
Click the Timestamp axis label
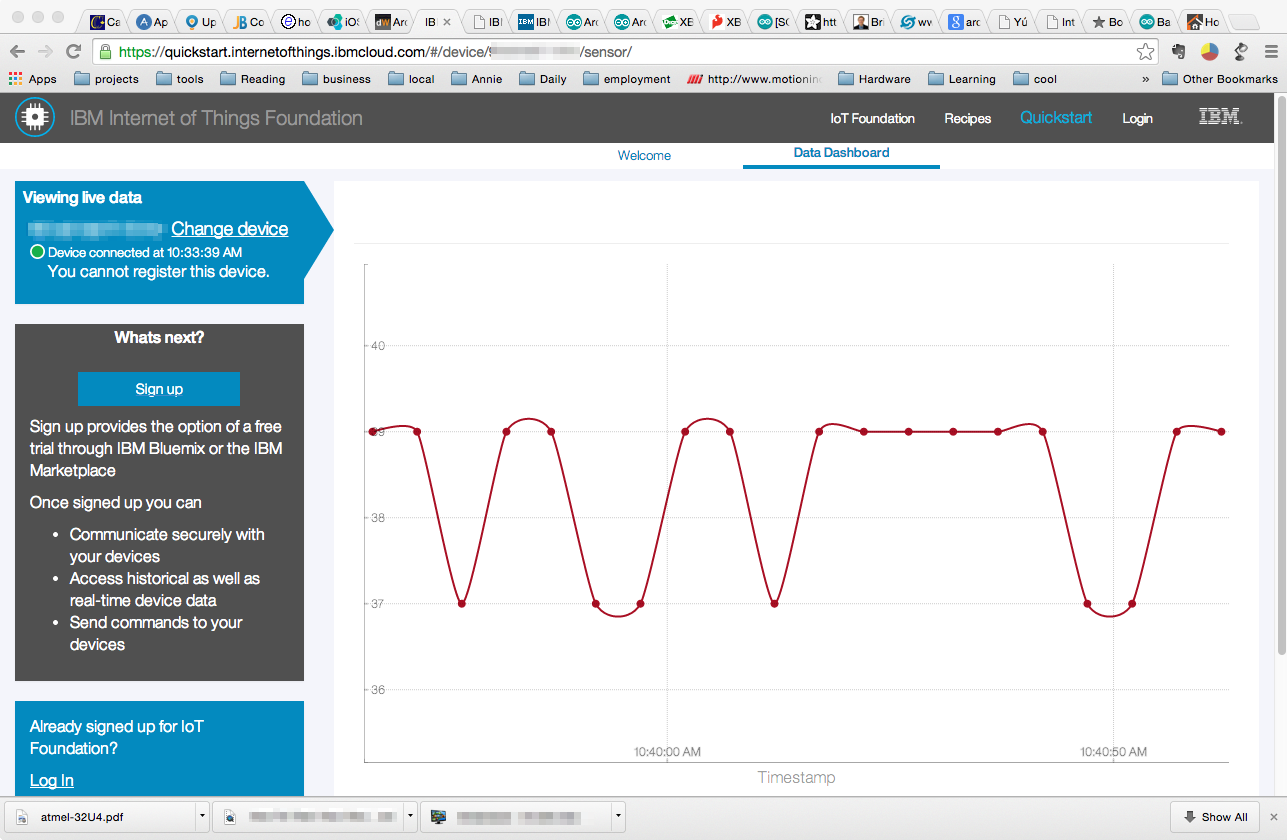click(796, 777)
